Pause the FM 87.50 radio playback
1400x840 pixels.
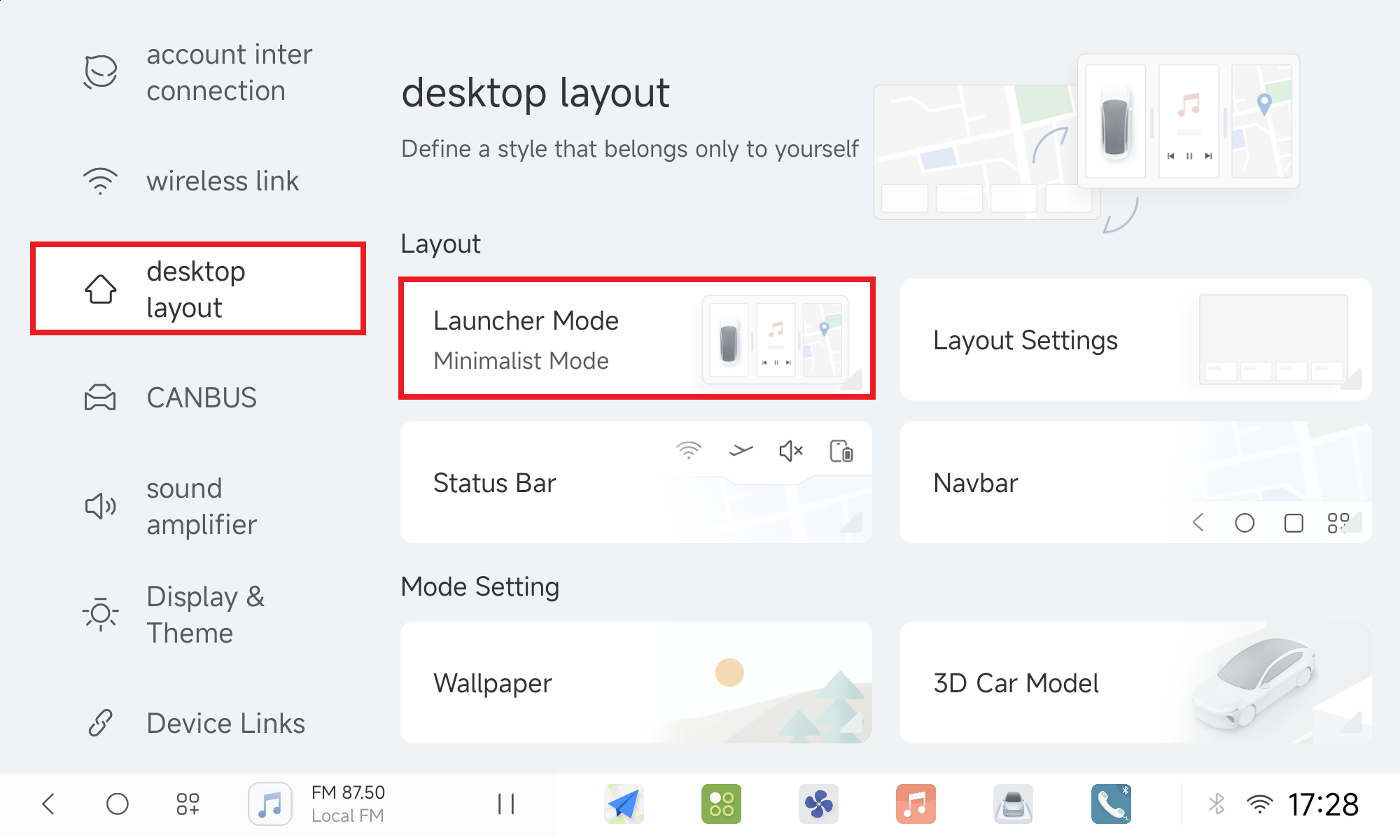point(505,804)
